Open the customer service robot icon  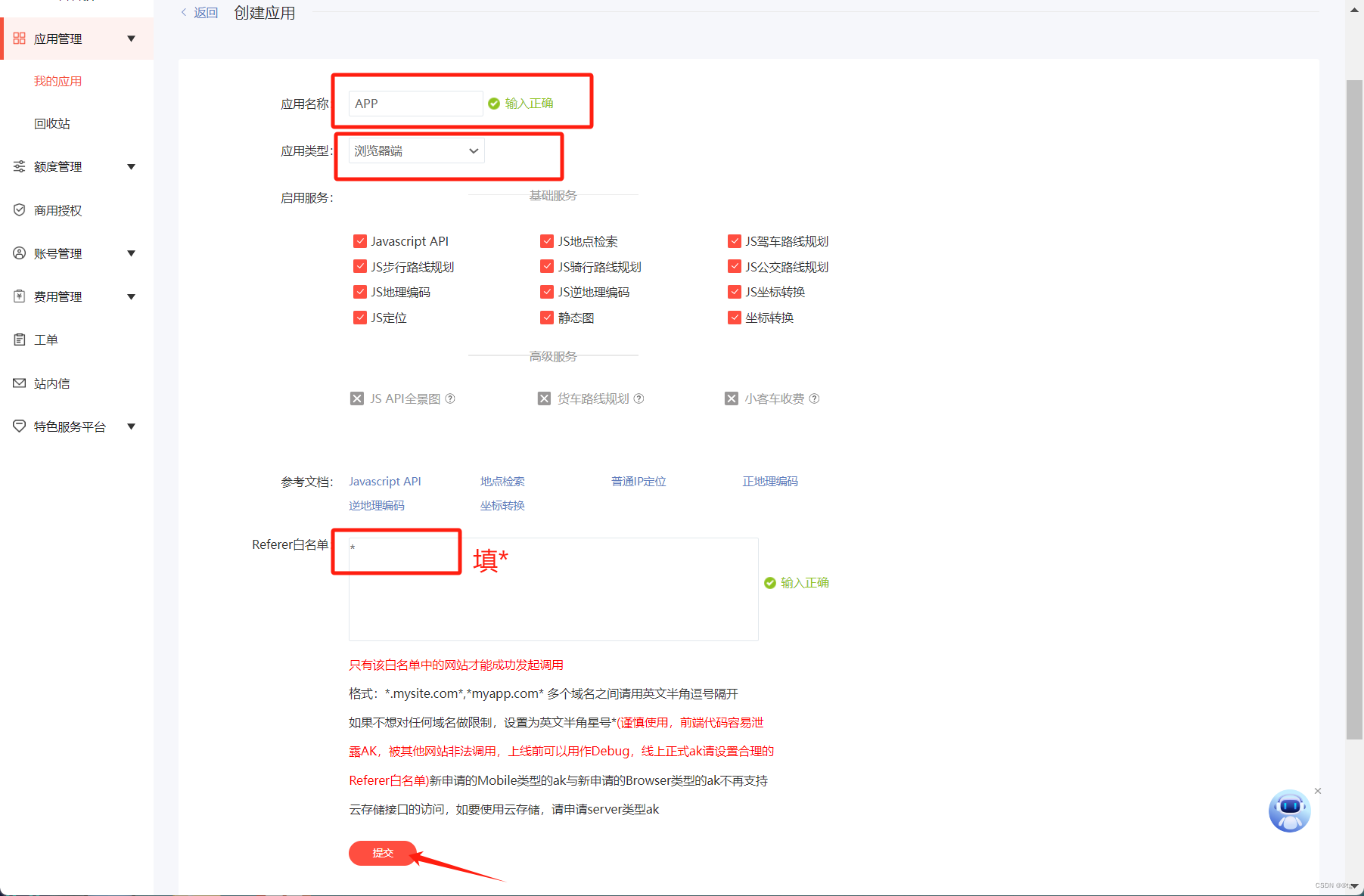[x=1289, y=811]
